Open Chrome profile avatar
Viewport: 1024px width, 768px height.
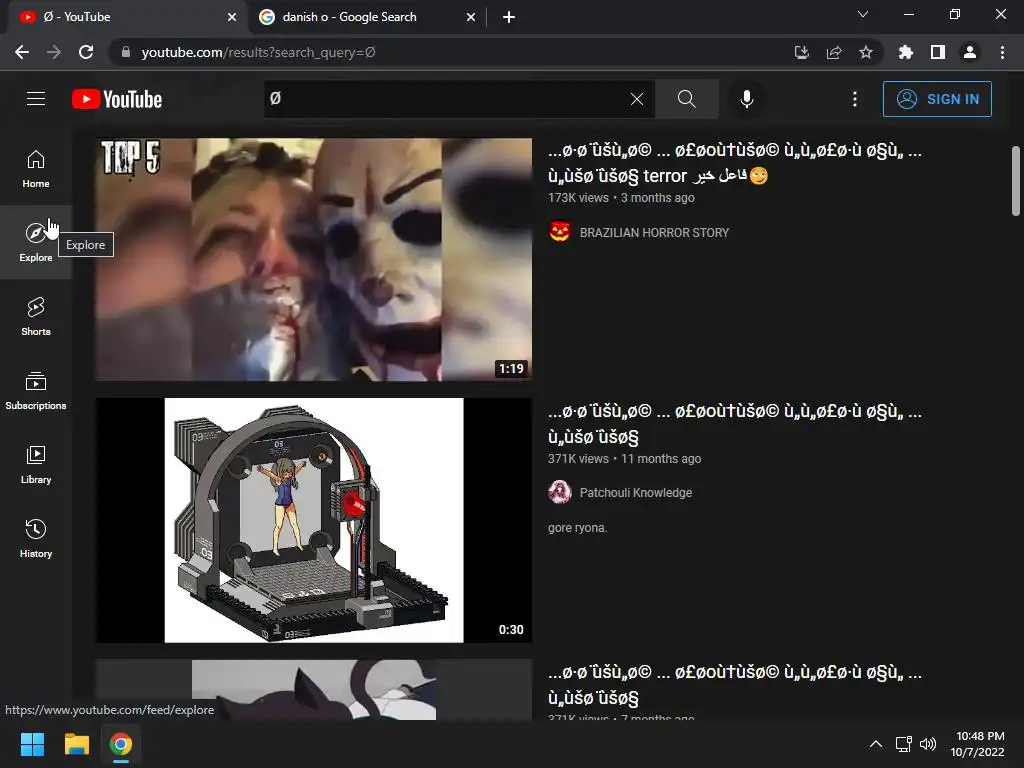(x=970, y=52)
